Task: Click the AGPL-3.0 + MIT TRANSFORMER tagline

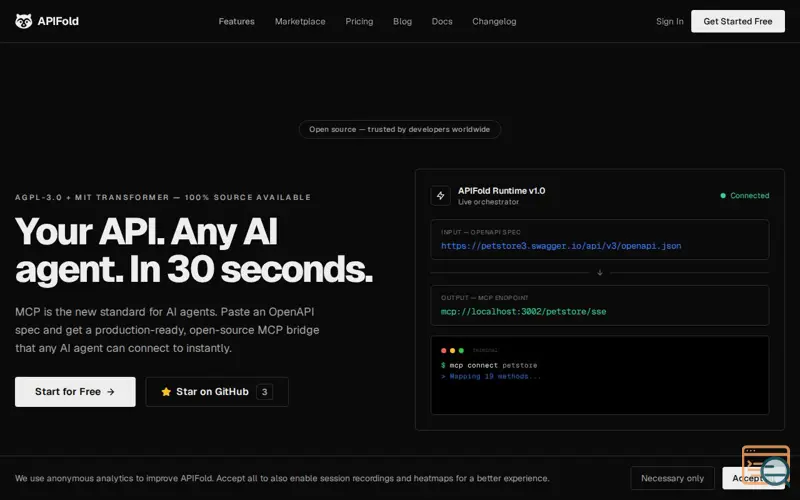Action: [163, 197]
